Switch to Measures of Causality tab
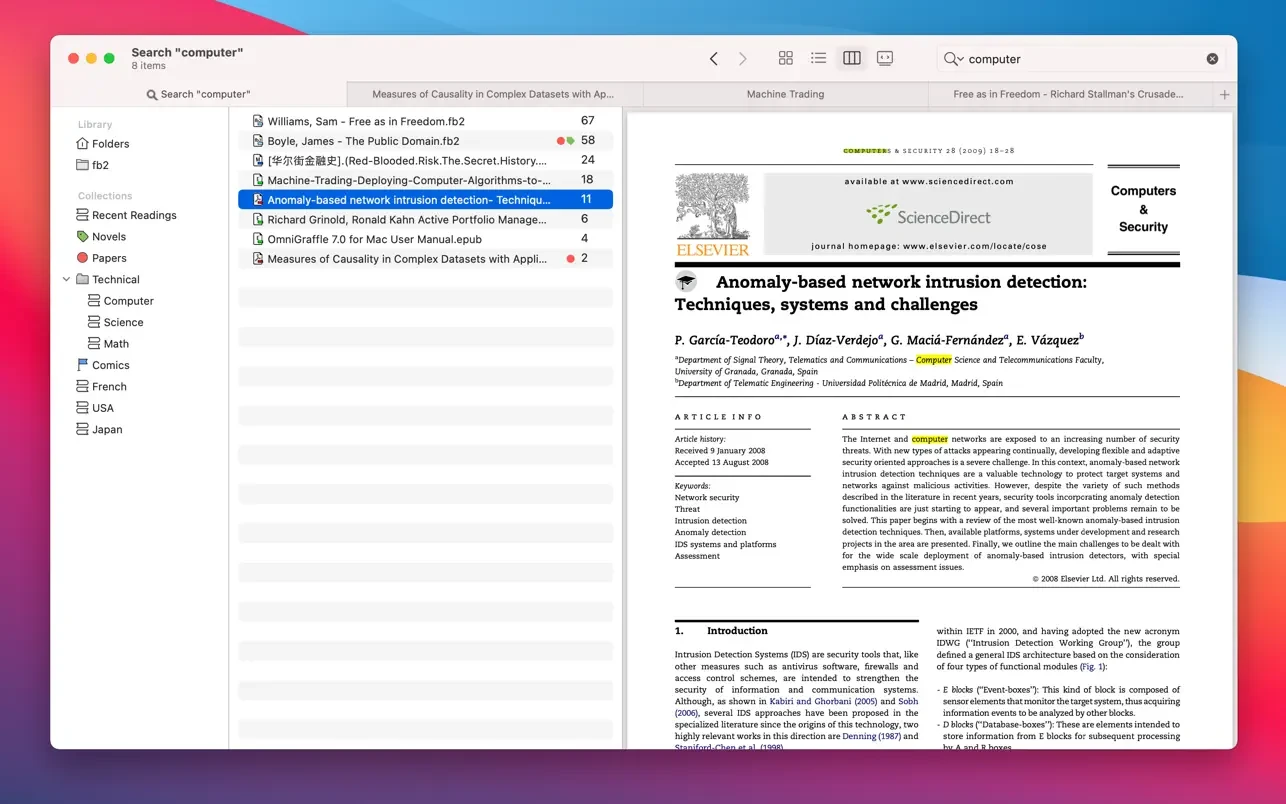This screenshot has height=804, width=1286. pos(493,94)
